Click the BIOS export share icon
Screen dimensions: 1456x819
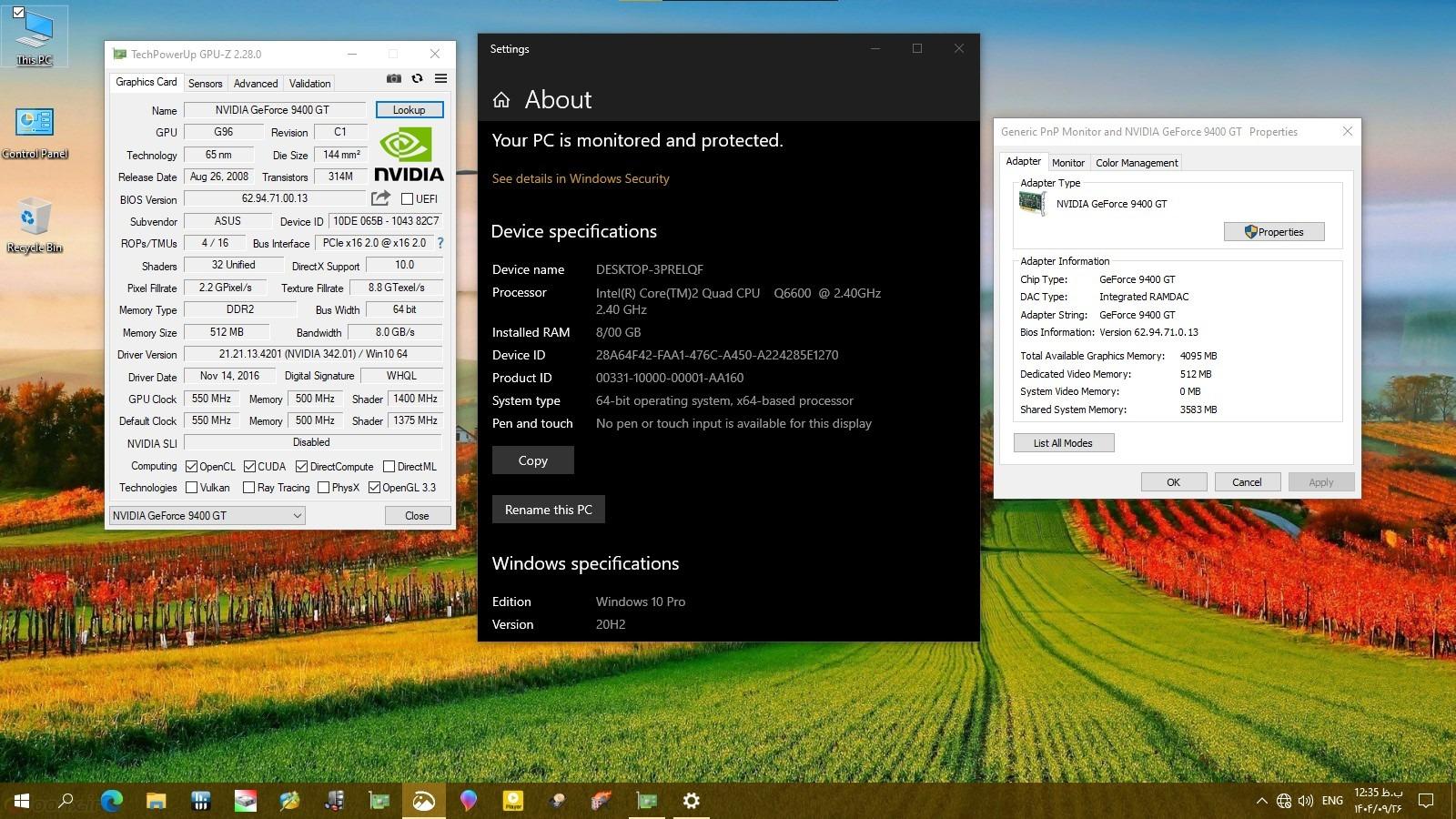380,198
